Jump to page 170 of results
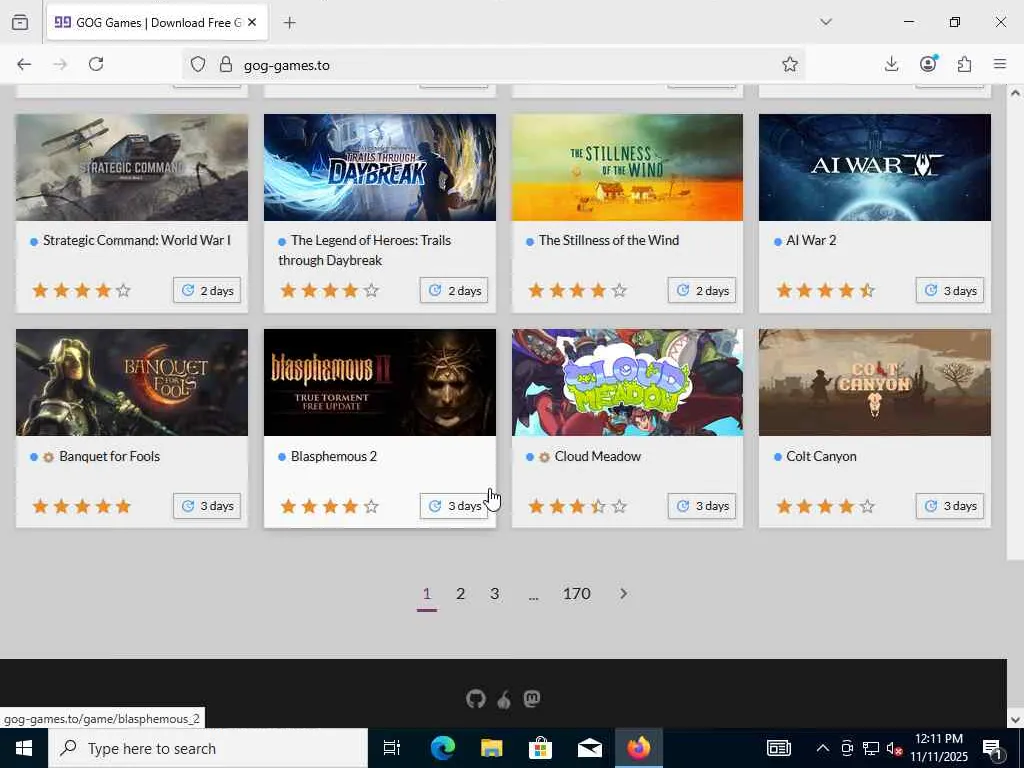 pyautogui.click(x=577, y=594)
